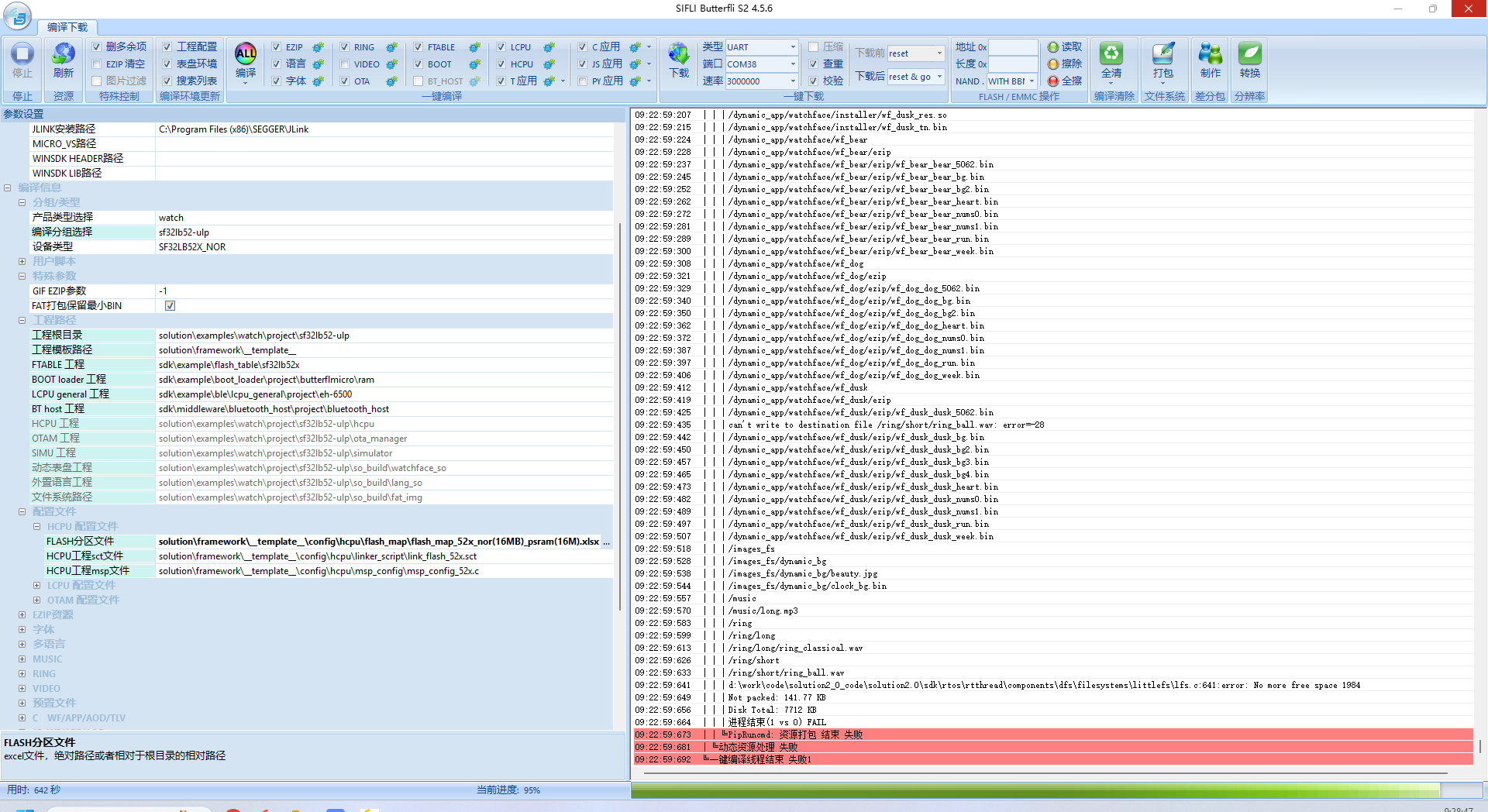Viewport: 1488px width, 812px height.
Task: Click the 刷新 (refresh) resource icon
Action: tap(64, 54)
